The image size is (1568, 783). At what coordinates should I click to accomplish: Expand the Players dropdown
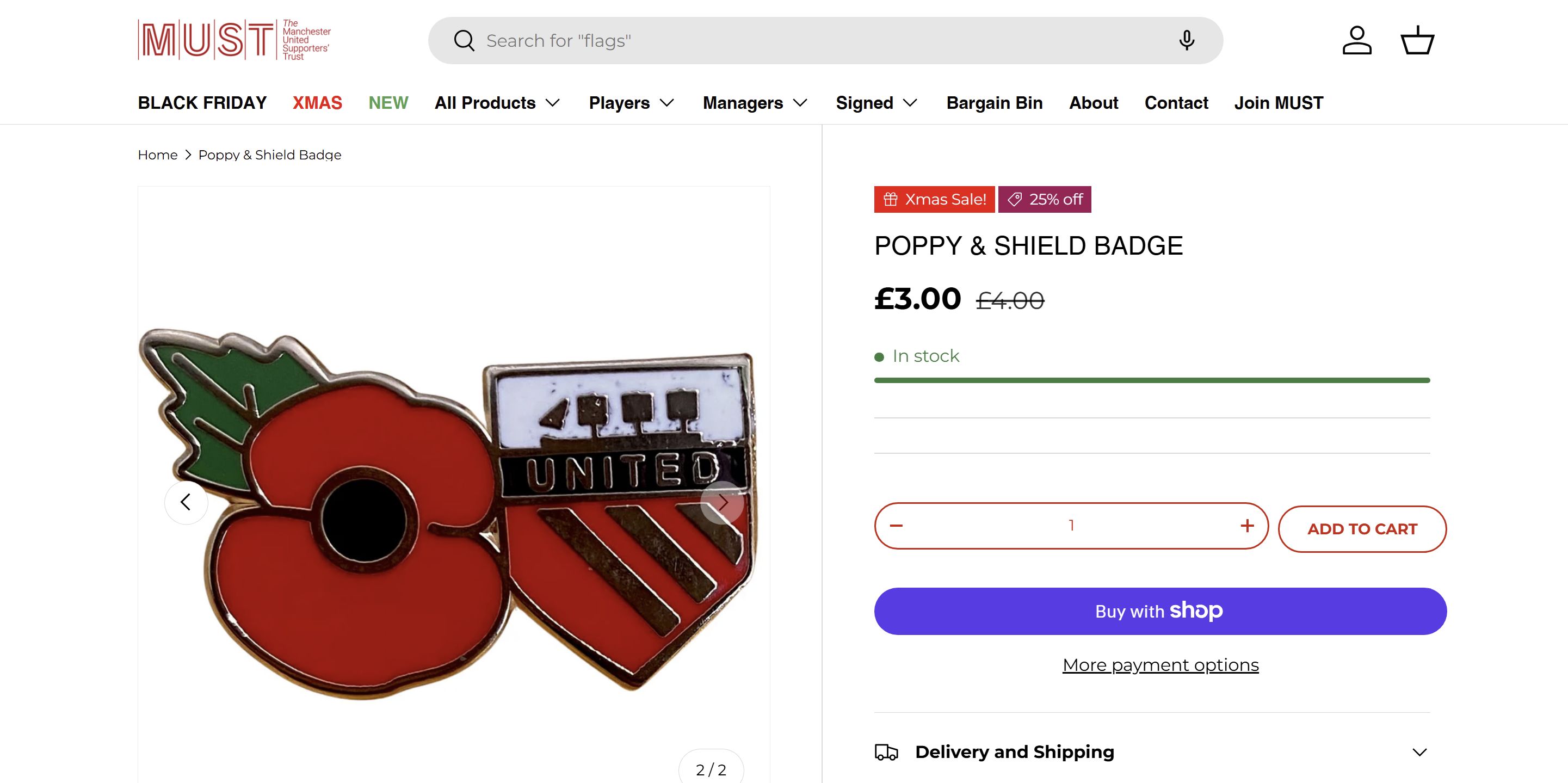point(631,103)
